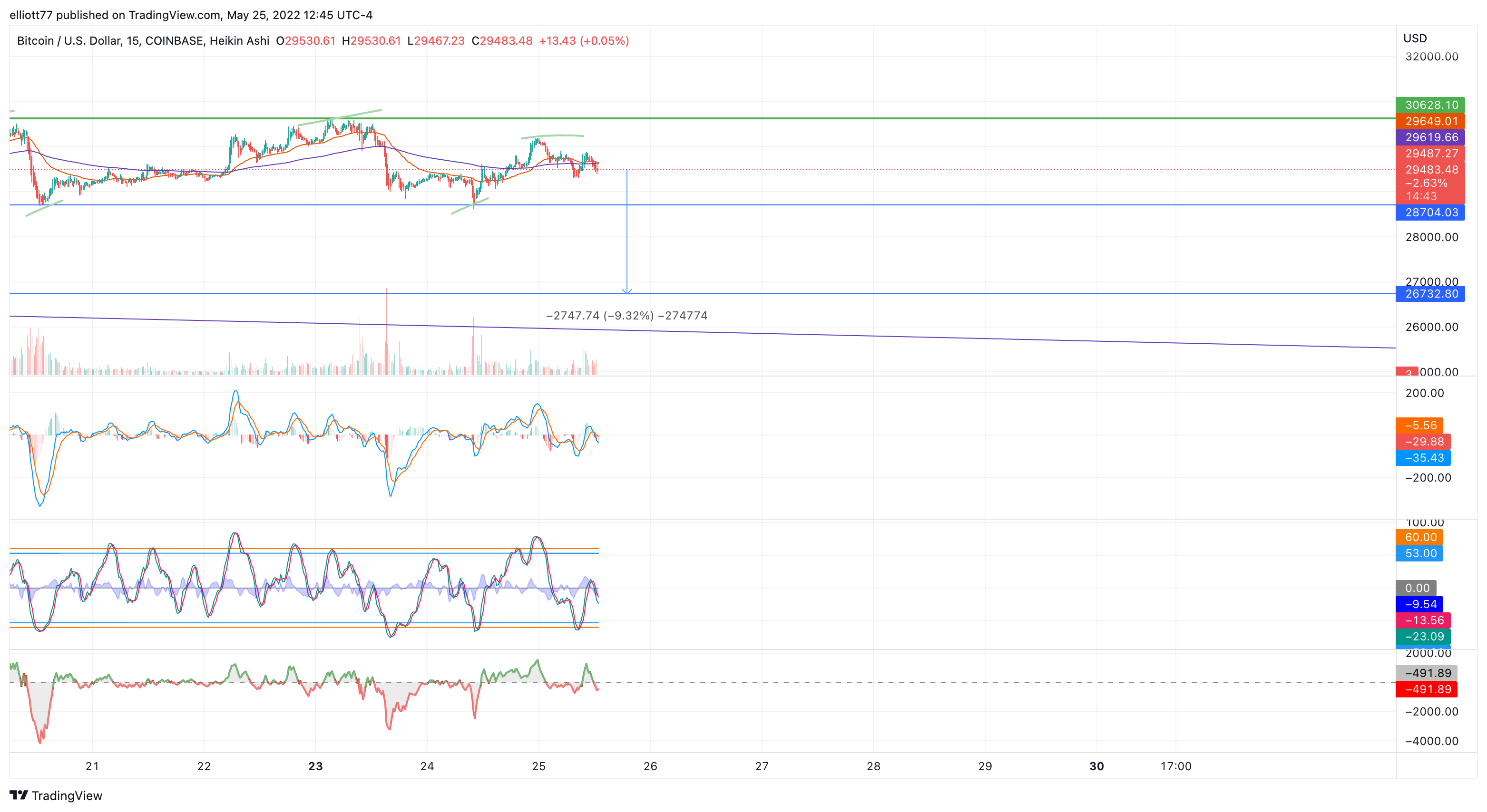
Task: Click the red 29487.27 price label
Action: pos(1430,154)
